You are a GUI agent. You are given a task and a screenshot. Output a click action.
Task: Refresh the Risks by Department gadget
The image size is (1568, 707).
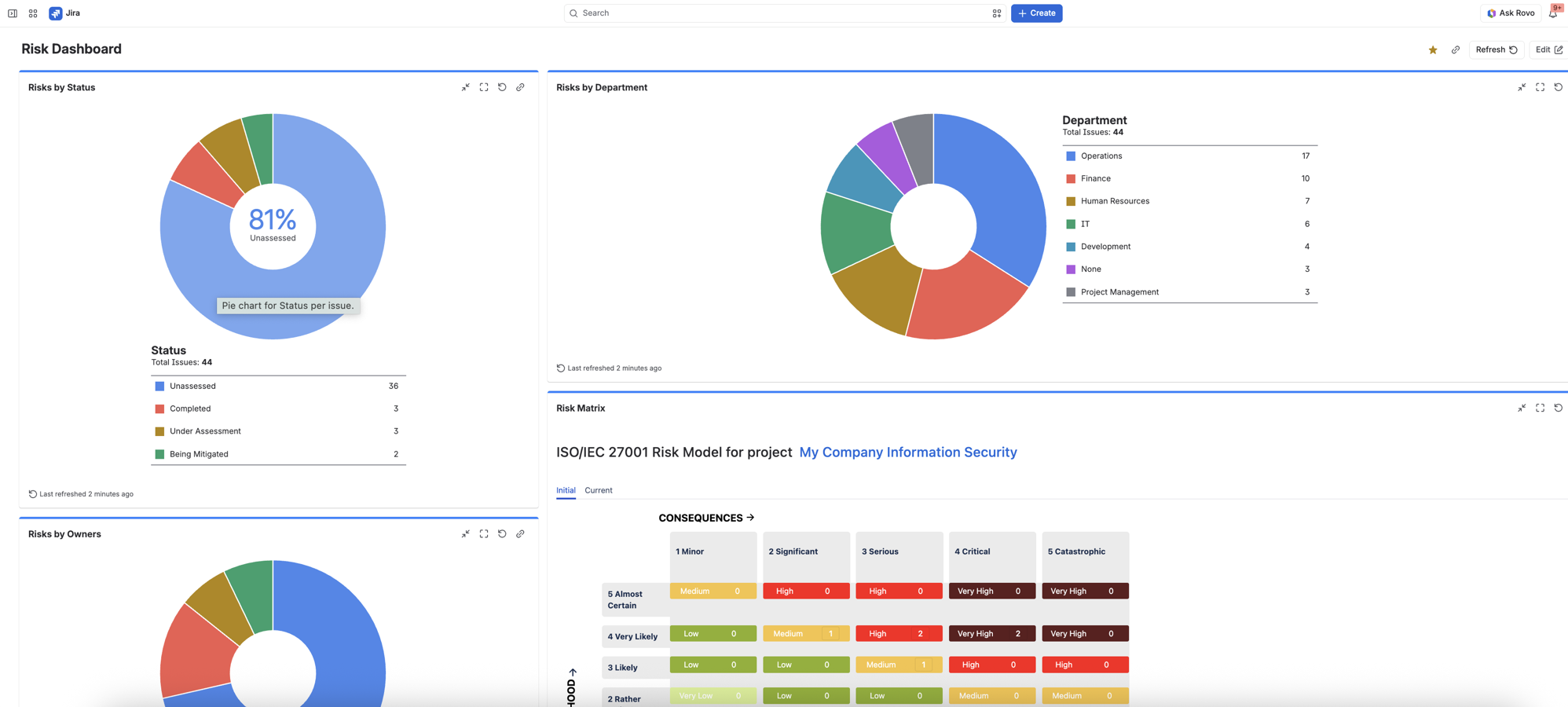tap(1559, 87)
